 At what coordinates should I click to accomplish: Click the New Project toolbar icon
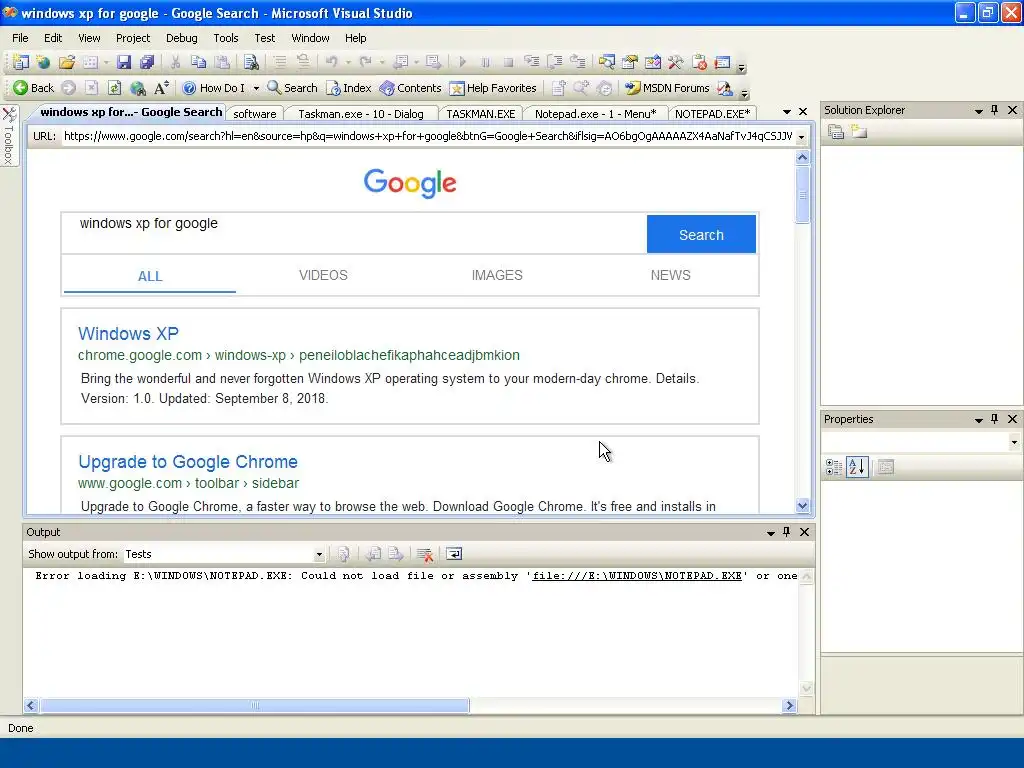click(x=21, y=62)
